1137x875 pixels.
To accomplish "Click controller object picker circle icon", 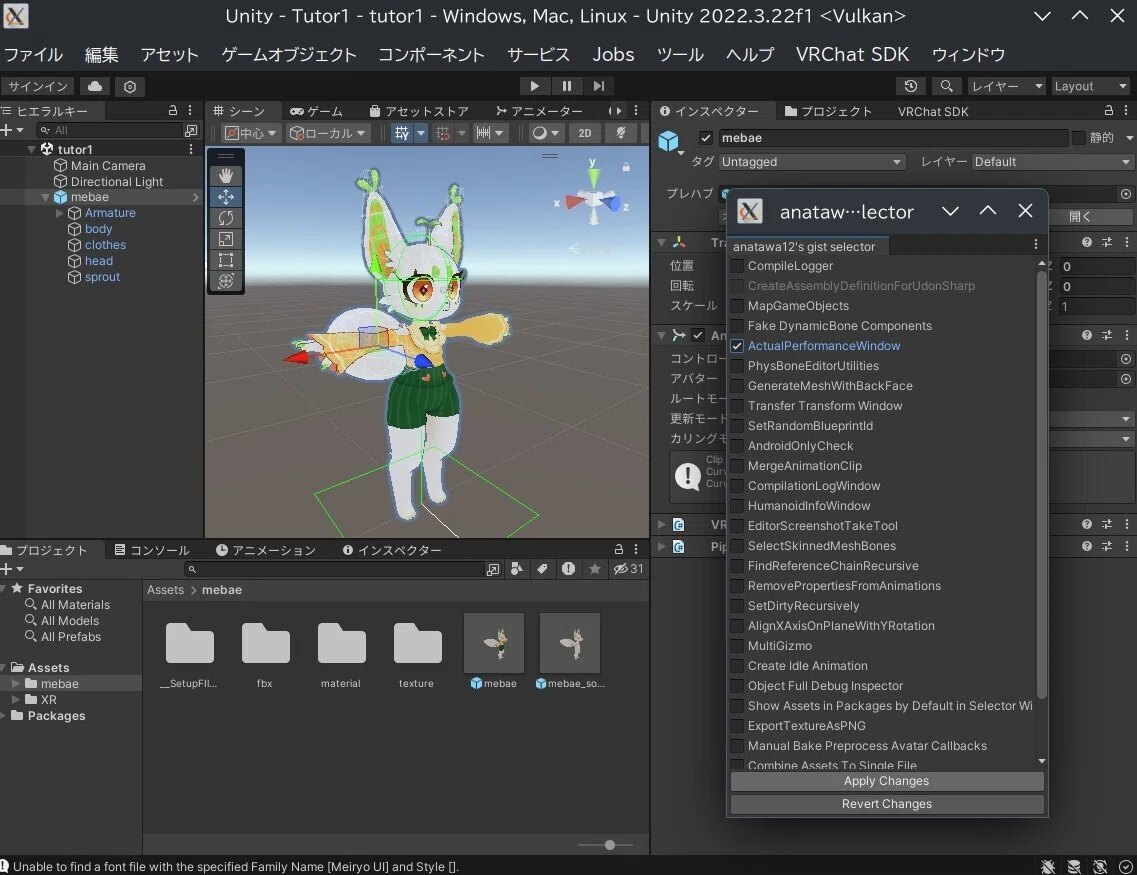I will click(1125, 359).
